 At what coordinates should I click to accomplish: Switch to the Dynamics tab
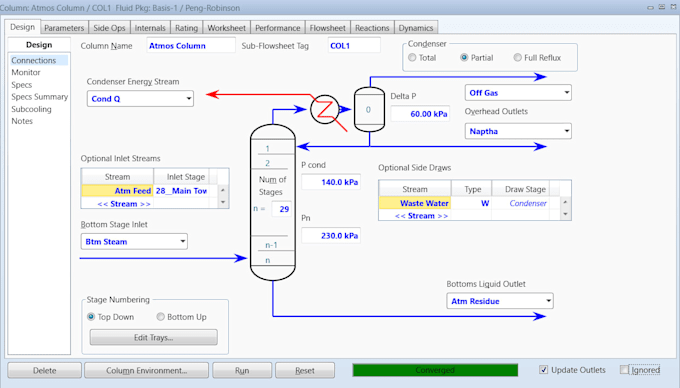416,28
